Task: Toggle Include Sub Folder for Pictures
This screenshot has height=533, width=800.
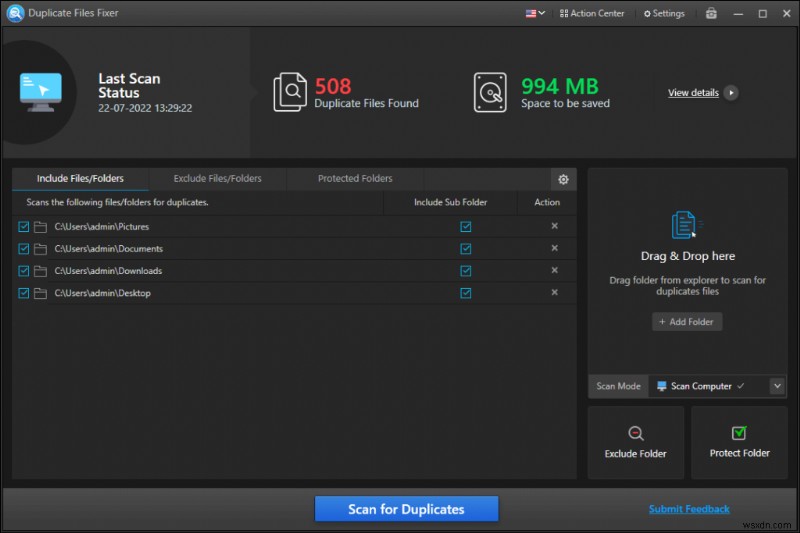Action: pos(466,227)
